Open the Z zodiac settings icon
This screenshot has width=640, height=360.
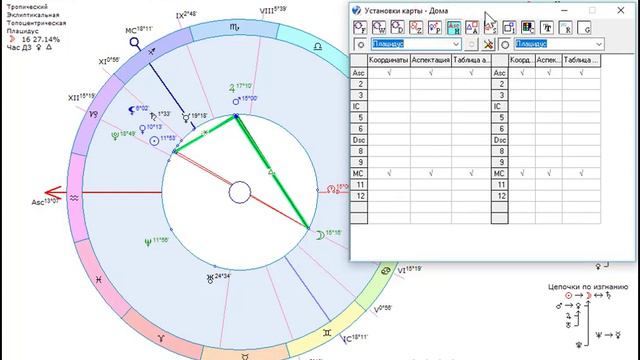[416, 27]
